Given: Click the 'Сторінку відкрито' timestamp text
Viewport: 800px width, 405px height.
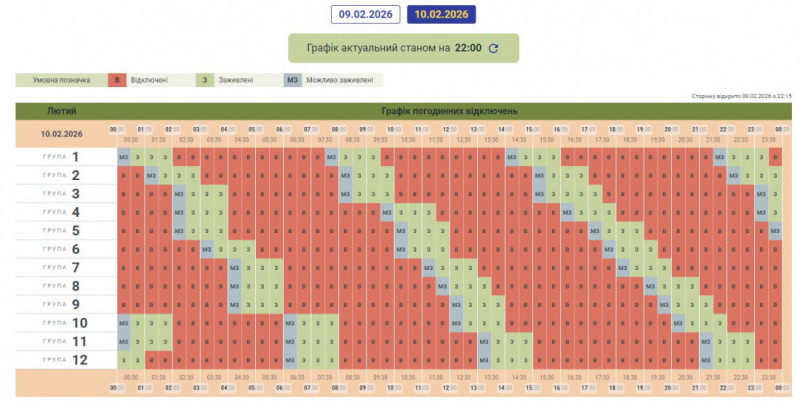Looking at the screenshot, I should pos(741,95).
